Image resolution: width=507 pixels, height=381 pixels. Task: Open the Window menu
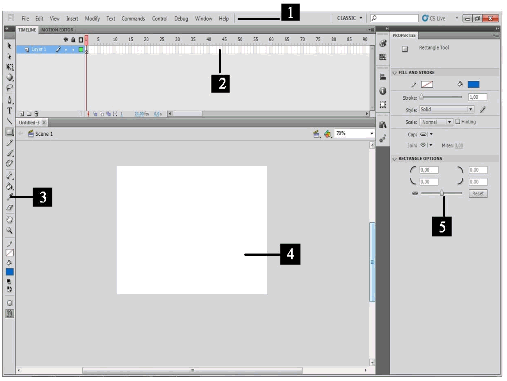click(203, 19)
